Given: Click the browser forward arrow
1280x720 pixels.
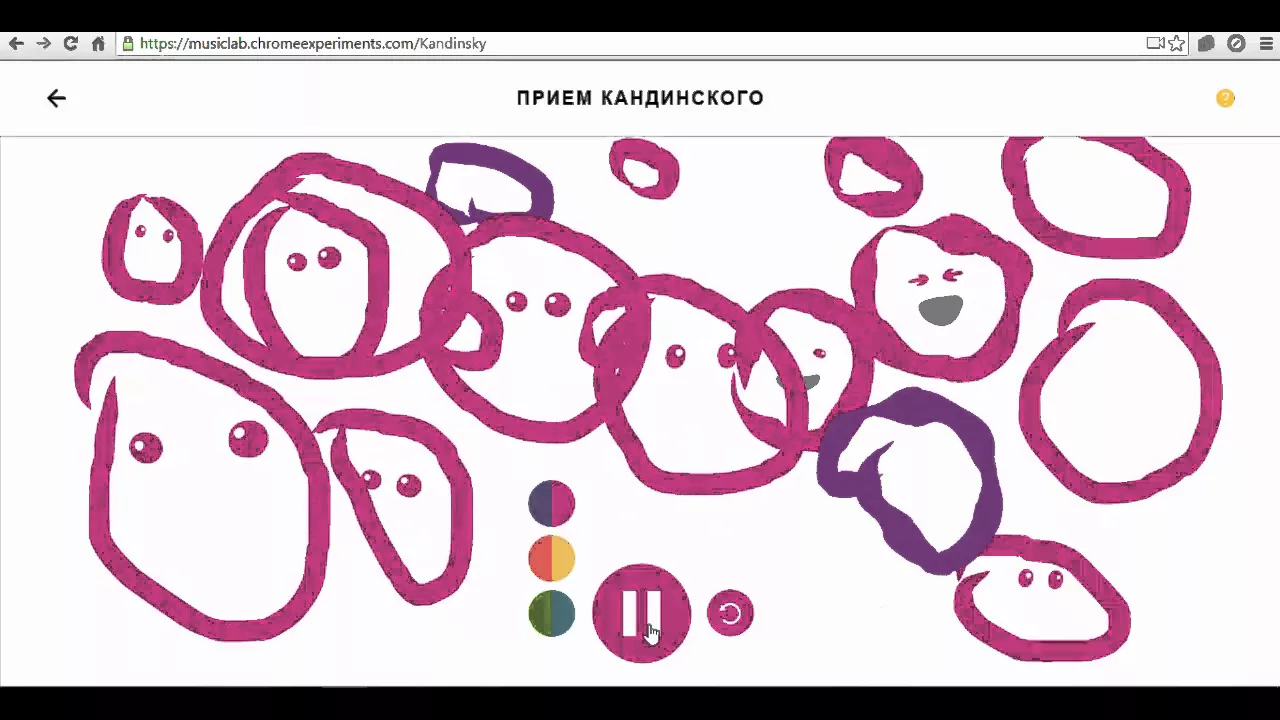Looking at the screenshot, I should coord(43,43).
